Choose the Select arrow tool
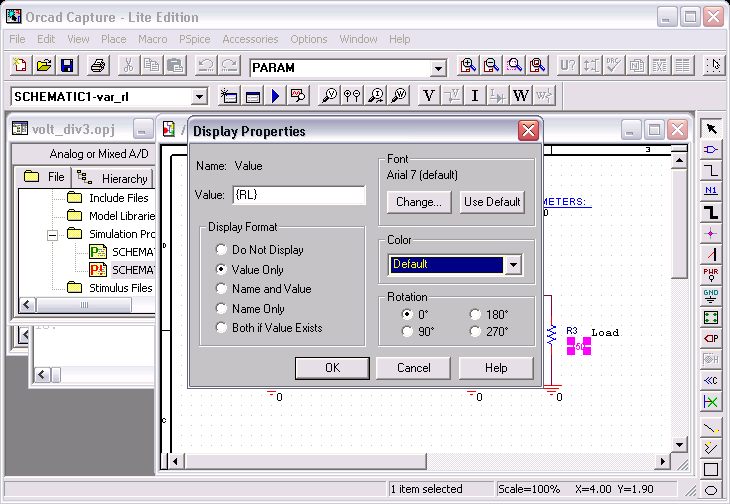The image size is (730, 504). click(711, 128)
